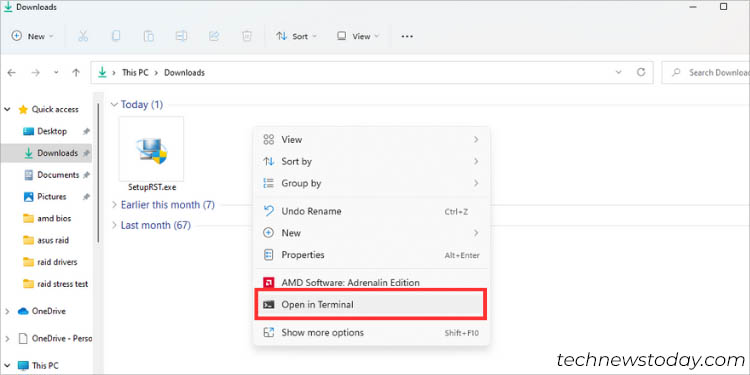Open the address bar history dropdown

point(618,72)
